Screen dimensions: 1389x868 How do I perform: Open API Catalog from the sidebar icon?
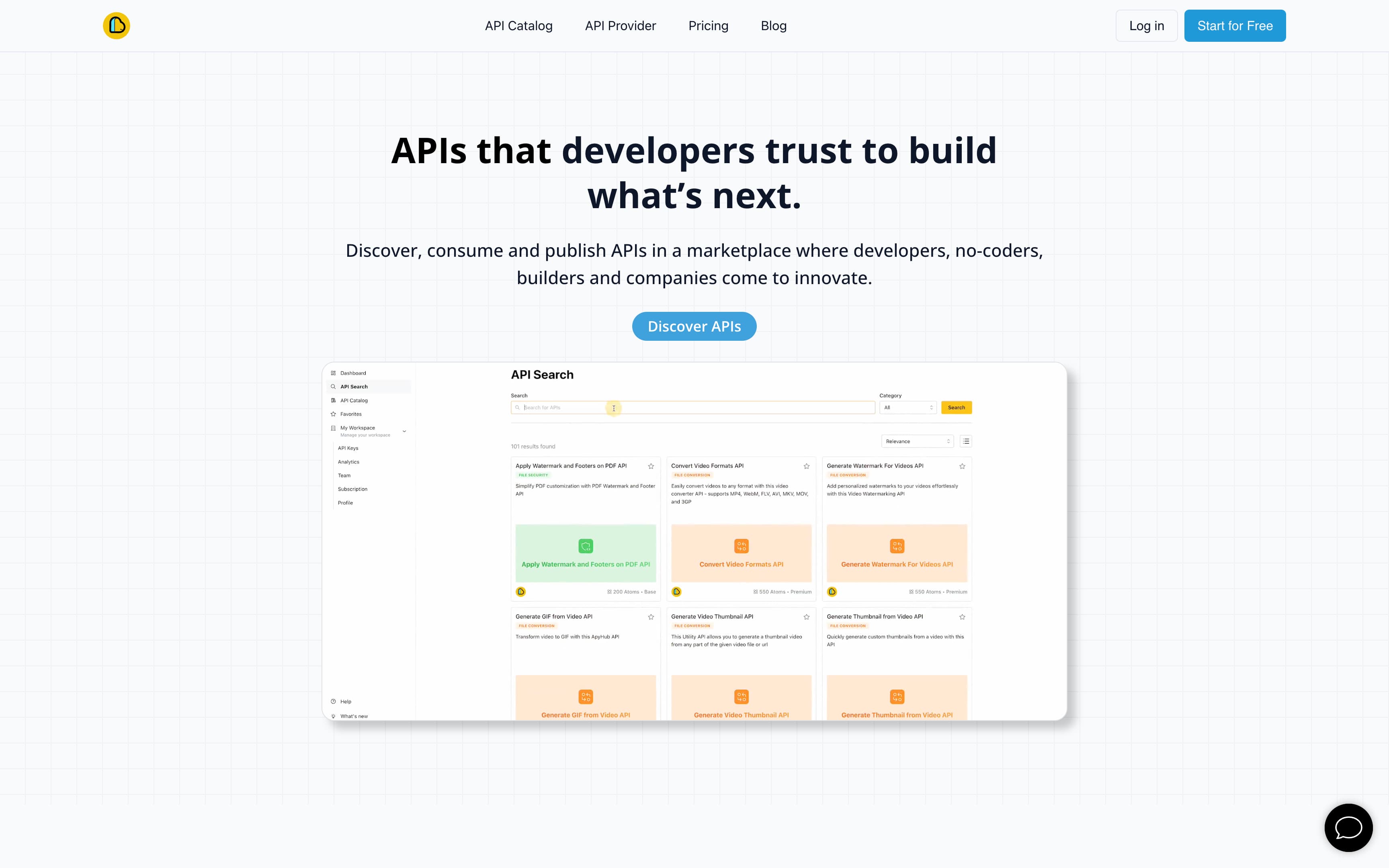click(x=334, y=400)
